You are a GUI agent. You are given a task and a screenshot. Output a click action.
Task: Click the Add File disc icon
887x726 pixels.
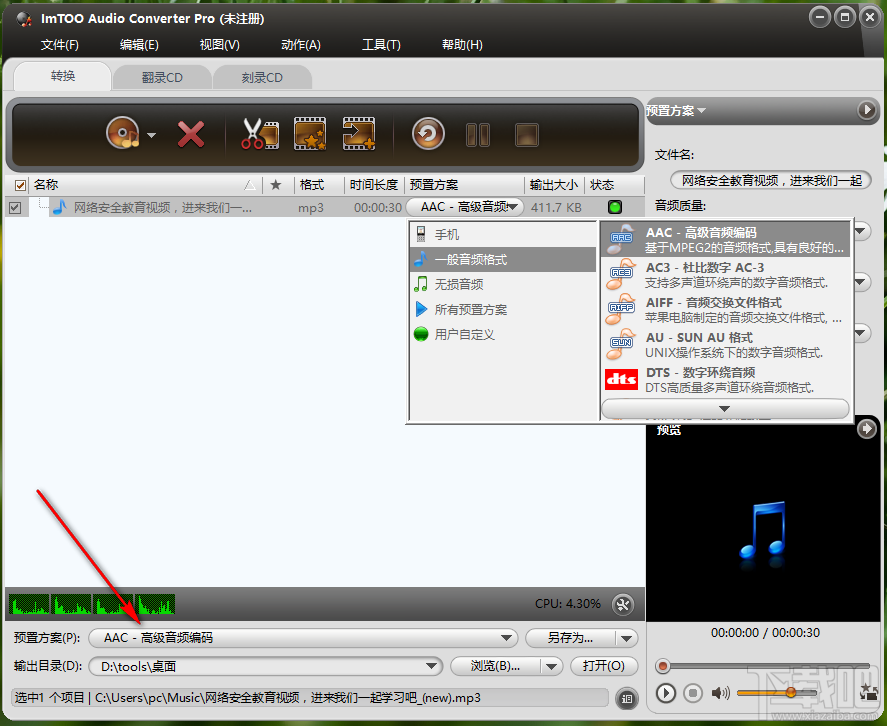125,134
